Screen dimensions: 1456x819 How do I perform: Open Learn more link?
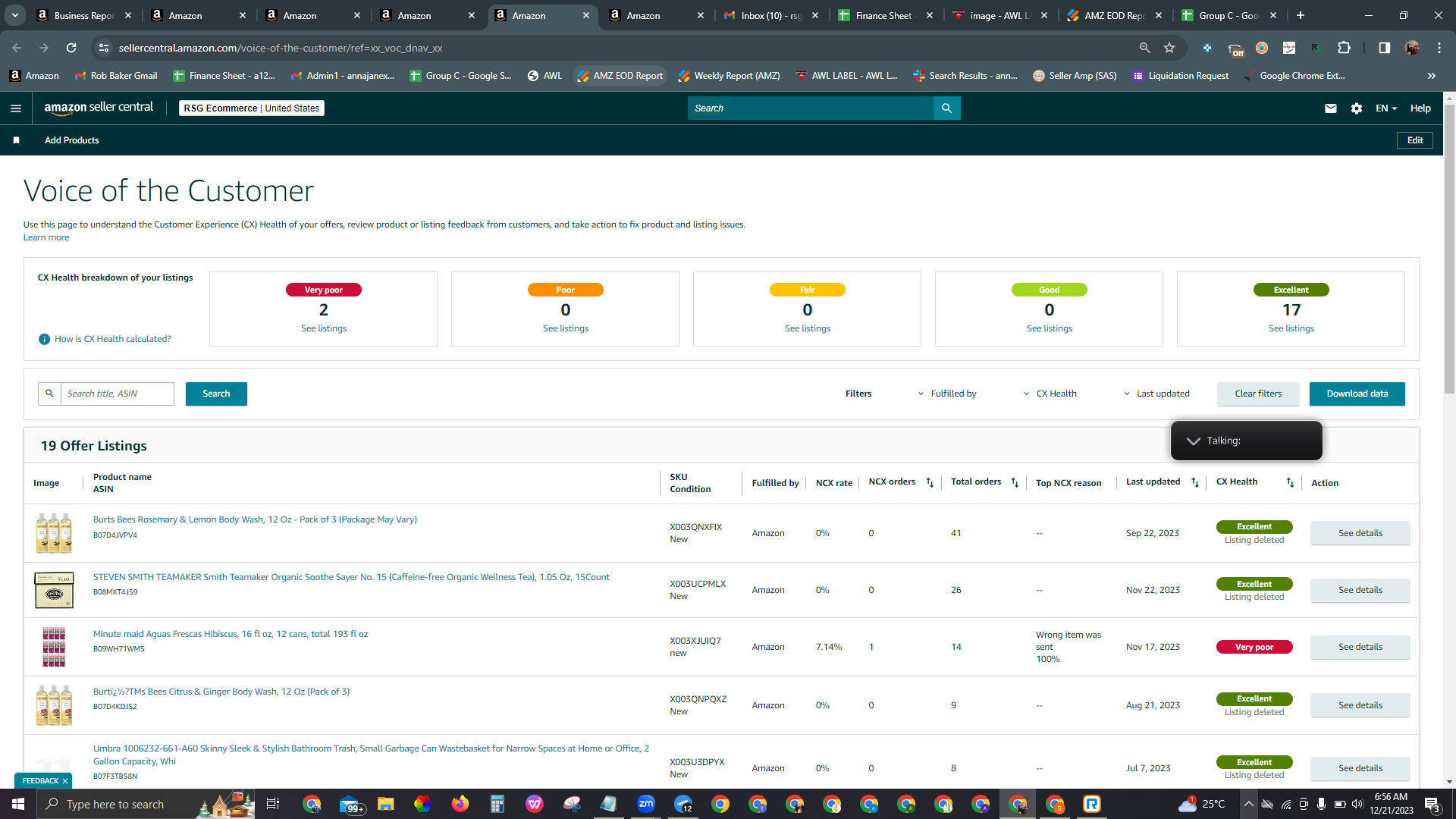coord(46,237)
